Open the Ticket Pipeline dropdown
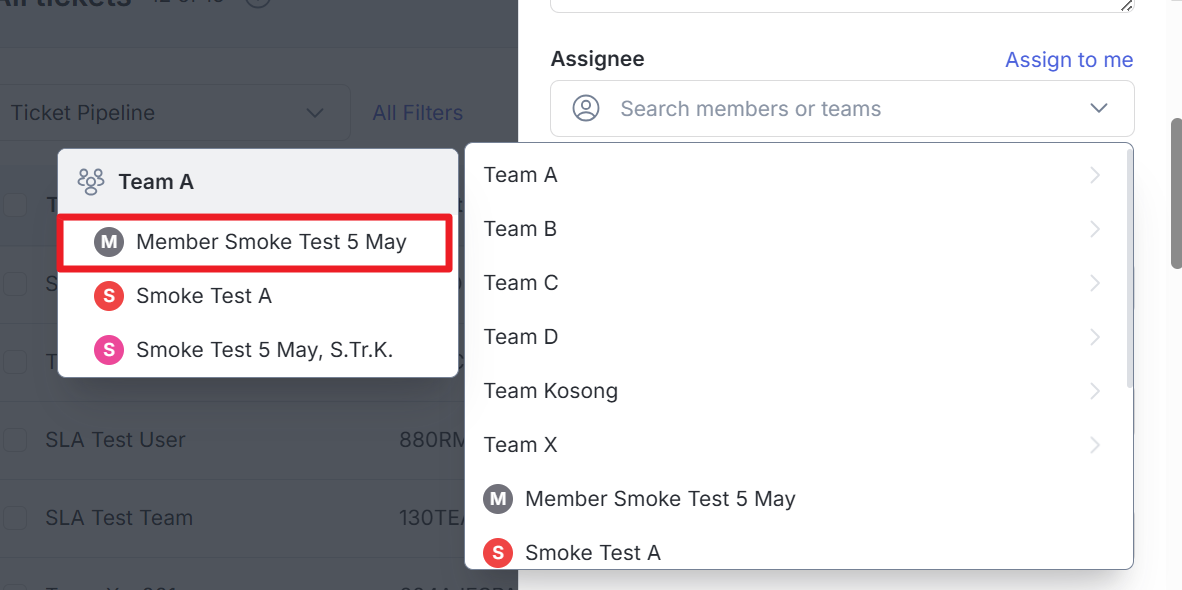This screenshot has width=1182, height=590. click(x=167, y=113)
